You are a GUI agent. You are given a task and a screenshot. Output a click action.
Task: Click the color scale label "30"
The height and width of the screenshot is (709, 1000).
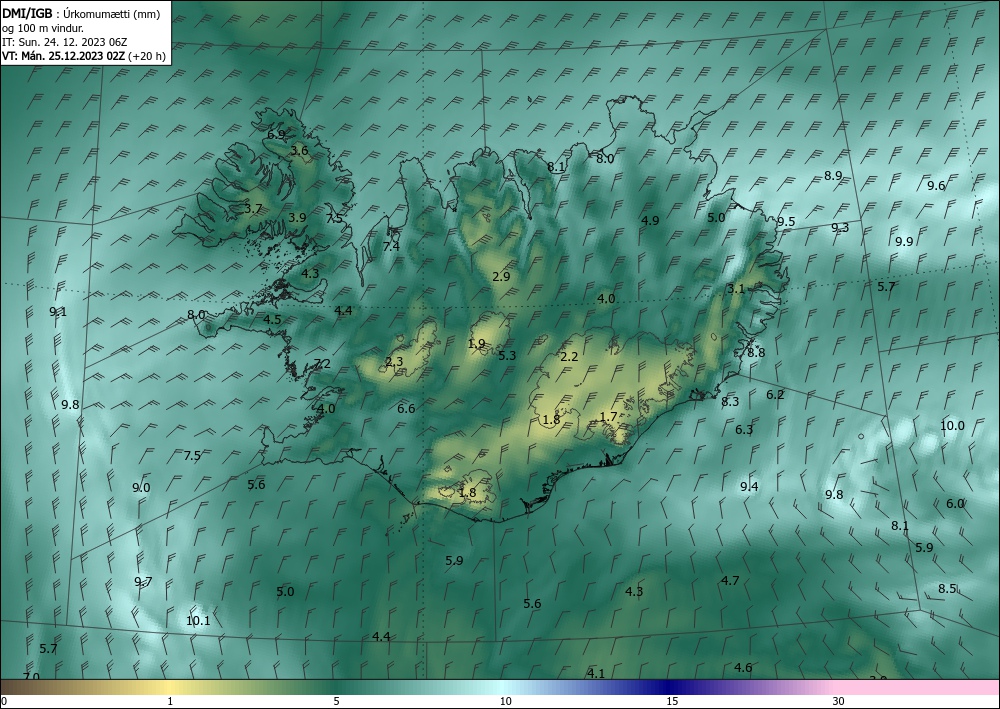pyautogui.click(x=839, y=701)
